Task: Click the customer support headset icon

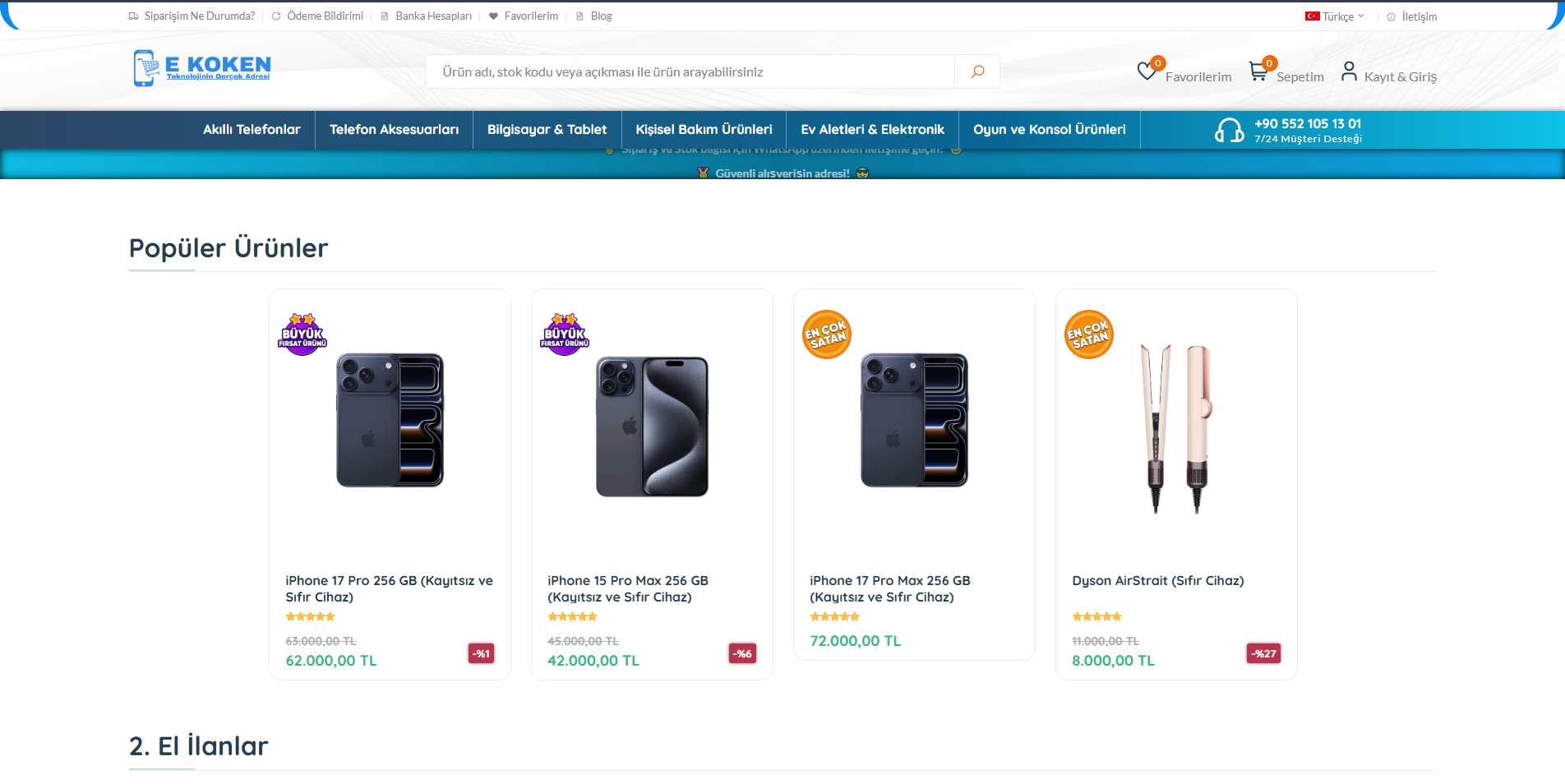Action: coord(1230,130)
